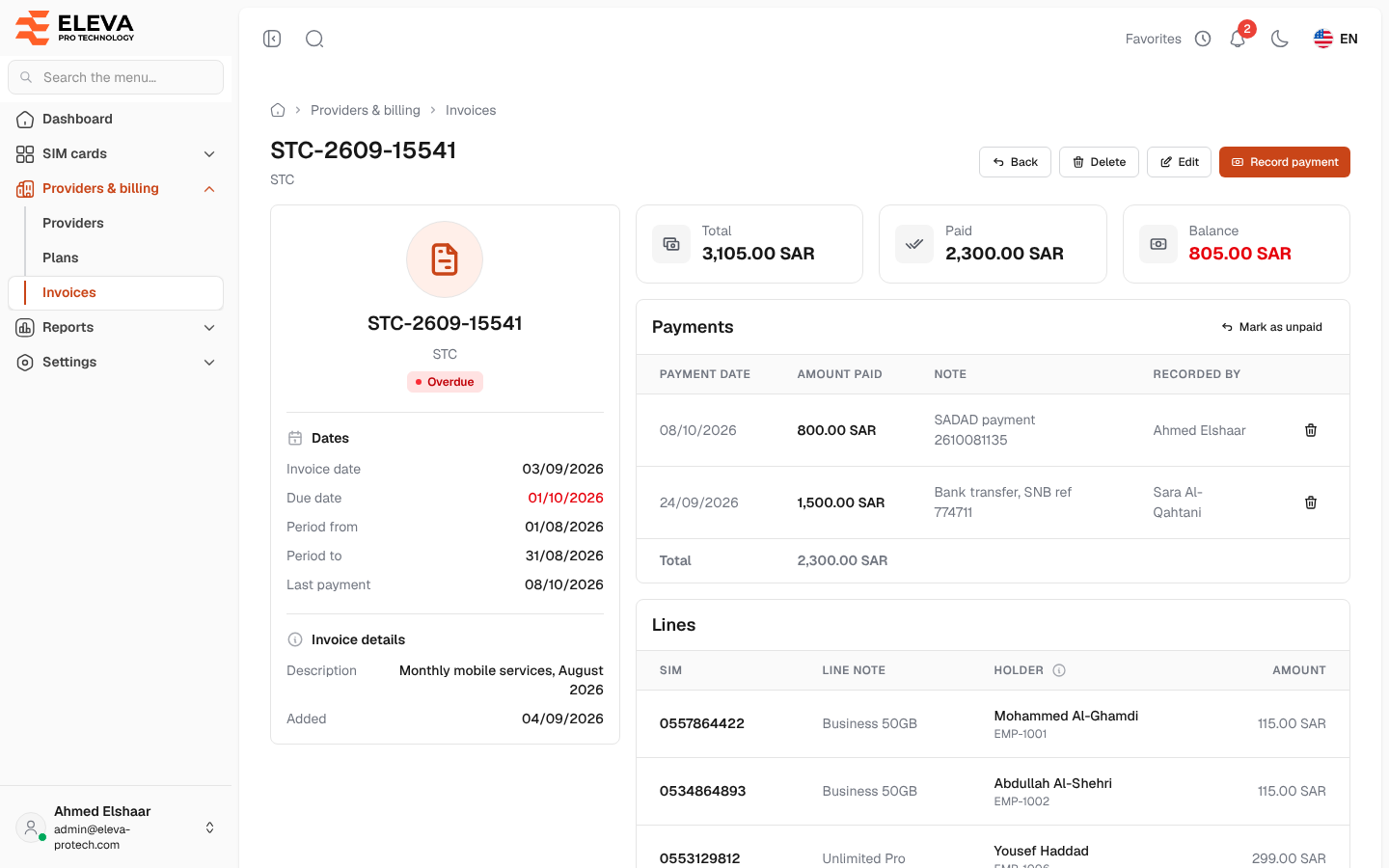This screenshot has width=1389, height=868.
Task: Click the Delete invoice button
Action: [x=1100, y=162]
